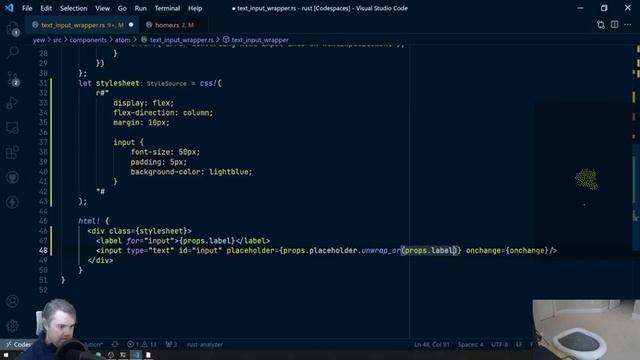The width and height of the screenshot is (640, 360).
Task: Click the forwarded ports indicator in the status bar
Action: (171, 344)
